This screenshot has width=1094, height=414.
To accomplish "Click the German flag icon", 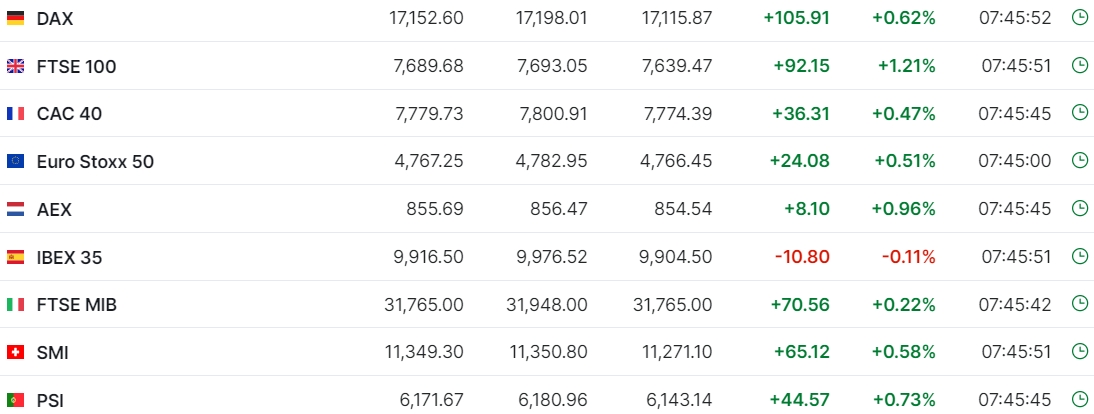I will pyautogui.click(x=15, y=18).
